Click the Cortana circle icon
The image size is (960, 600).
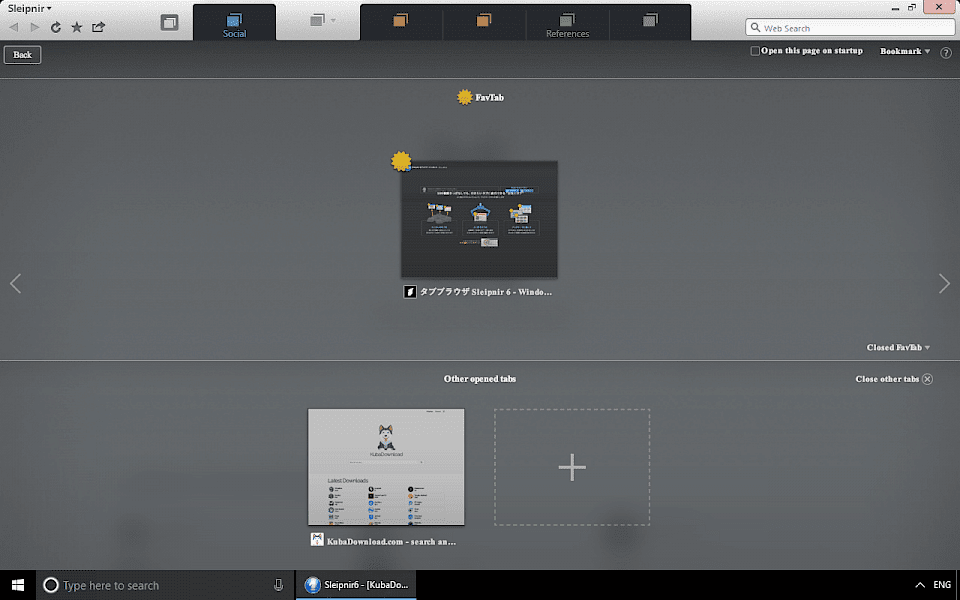pos(51,585)
